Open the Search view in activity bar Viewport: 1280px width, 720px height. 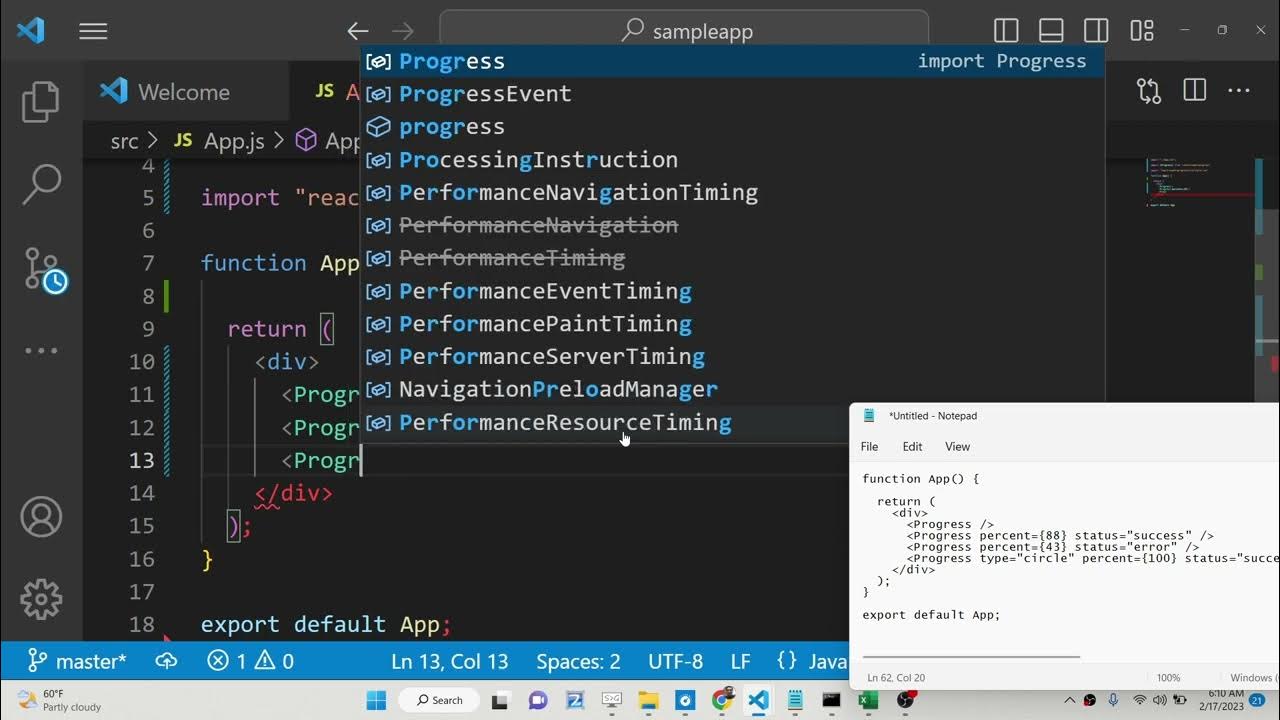41,185
